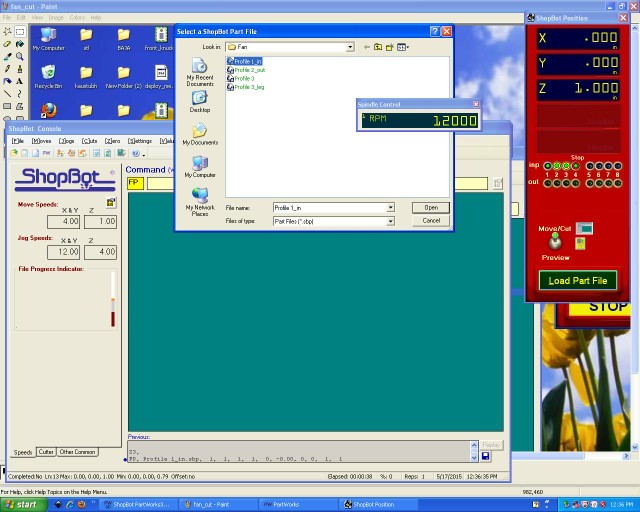
Task: Click first ShopBot Console toolbar open-file icon
Action: [14, 153]
